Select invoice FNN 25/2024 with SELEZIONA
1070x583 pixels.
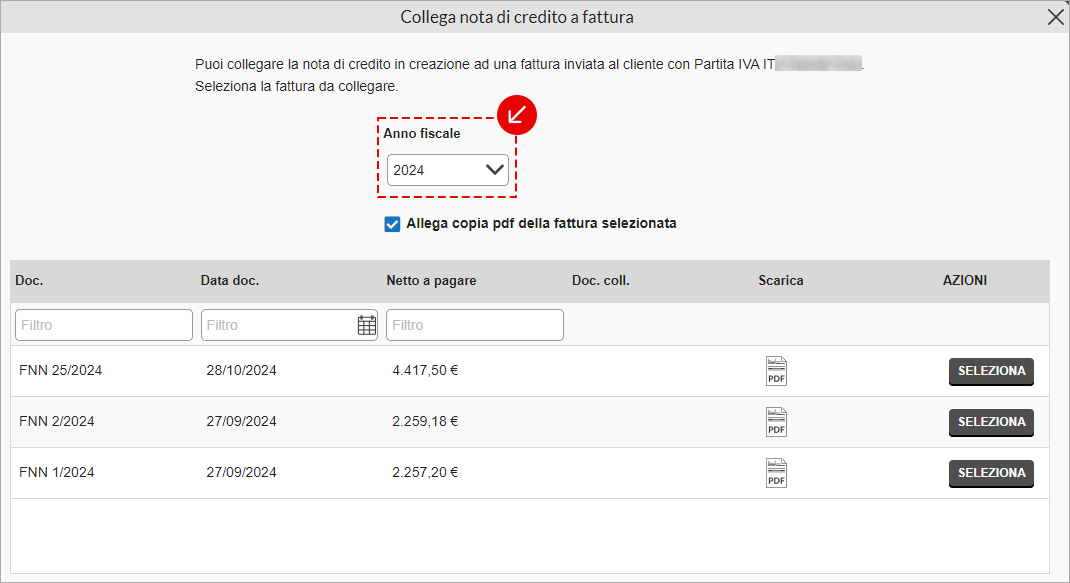point(991,371)
